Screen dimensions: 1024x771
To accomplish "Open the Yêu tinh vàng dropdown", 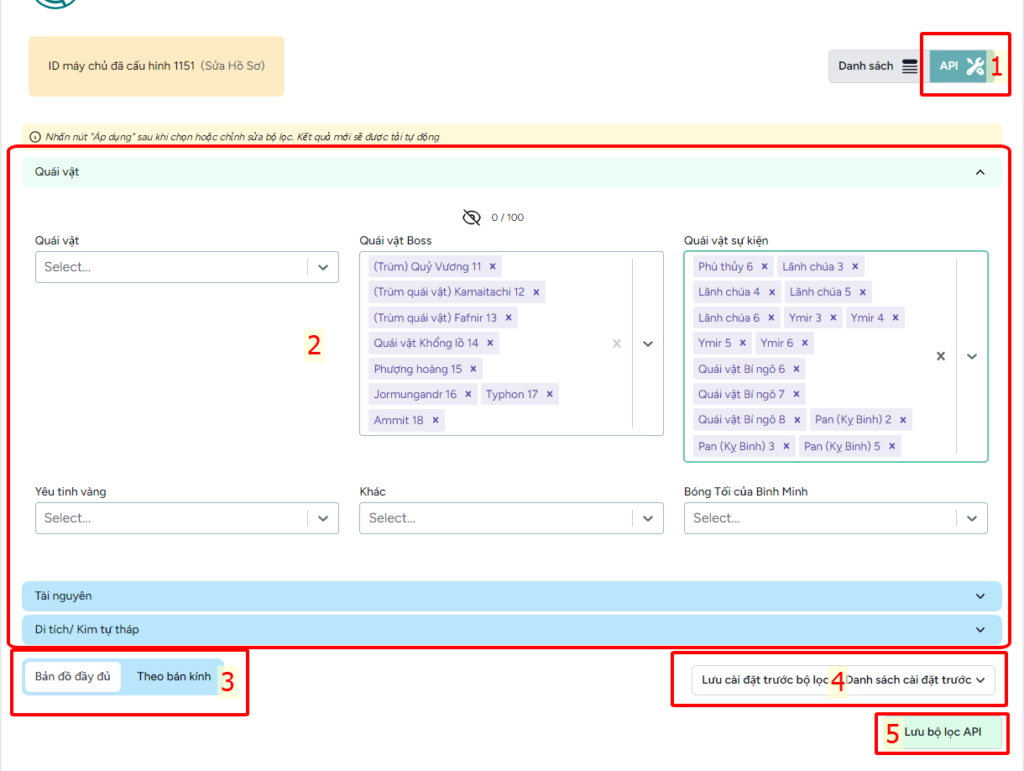I will click(x=323, y=518).
